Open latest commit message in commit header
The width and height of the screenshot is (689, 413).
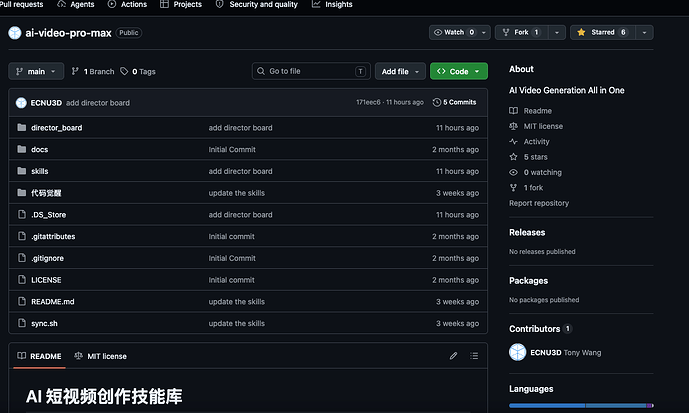(98, 103)
